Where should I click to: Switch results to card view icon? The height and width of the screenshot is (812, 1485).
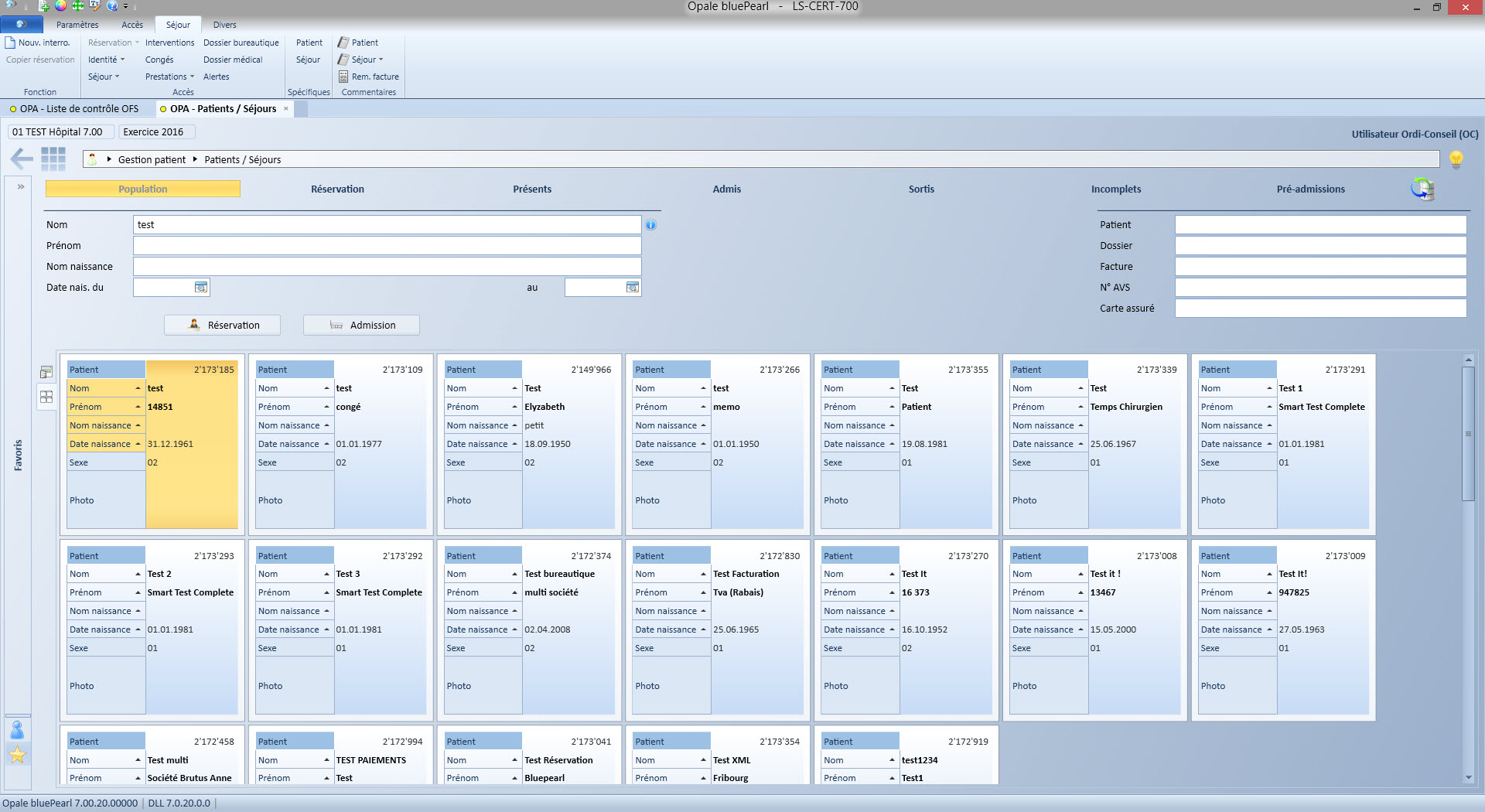pos(46,397)
